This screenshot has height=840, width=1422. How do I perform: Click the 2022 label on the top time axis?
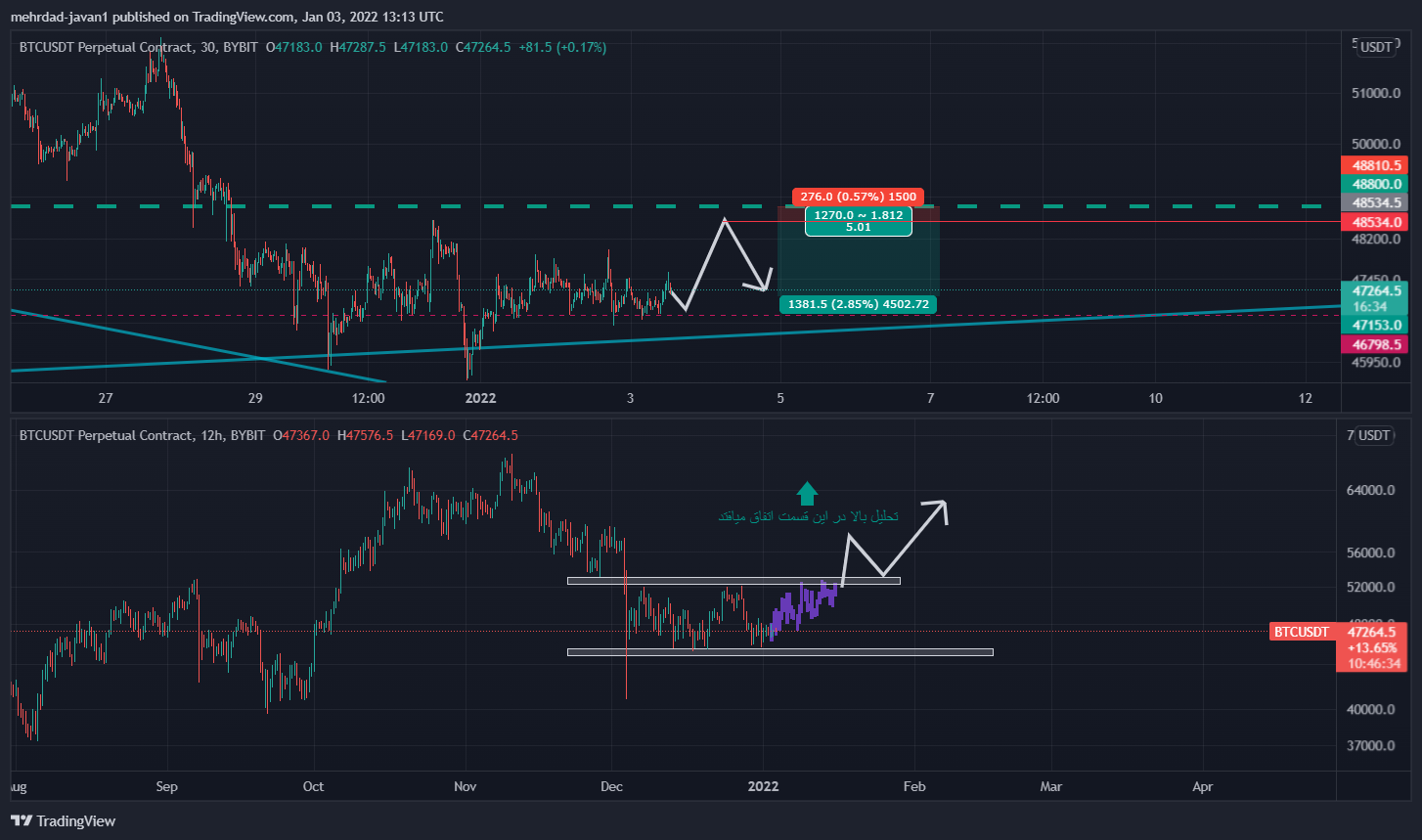(x=481, y=398)
